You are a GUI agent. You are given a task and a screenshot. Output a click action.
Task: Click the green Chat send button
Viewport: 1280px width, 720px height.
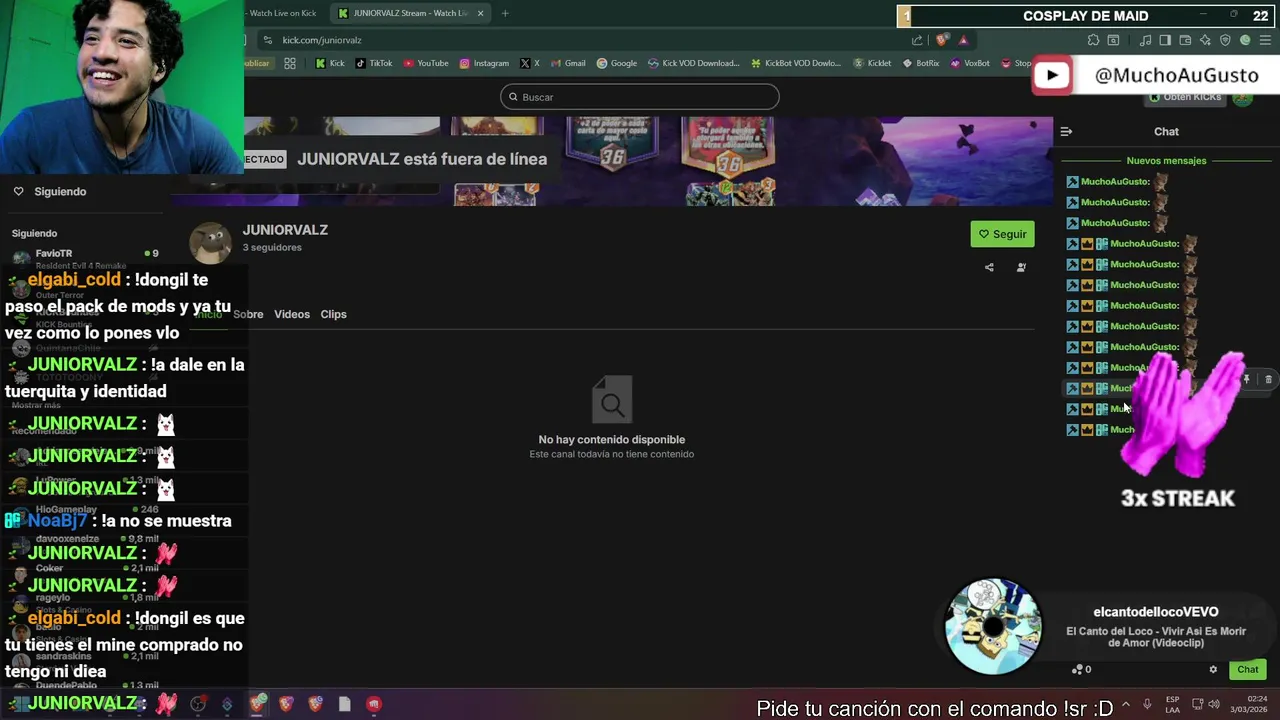click(x=1248, y=669)
